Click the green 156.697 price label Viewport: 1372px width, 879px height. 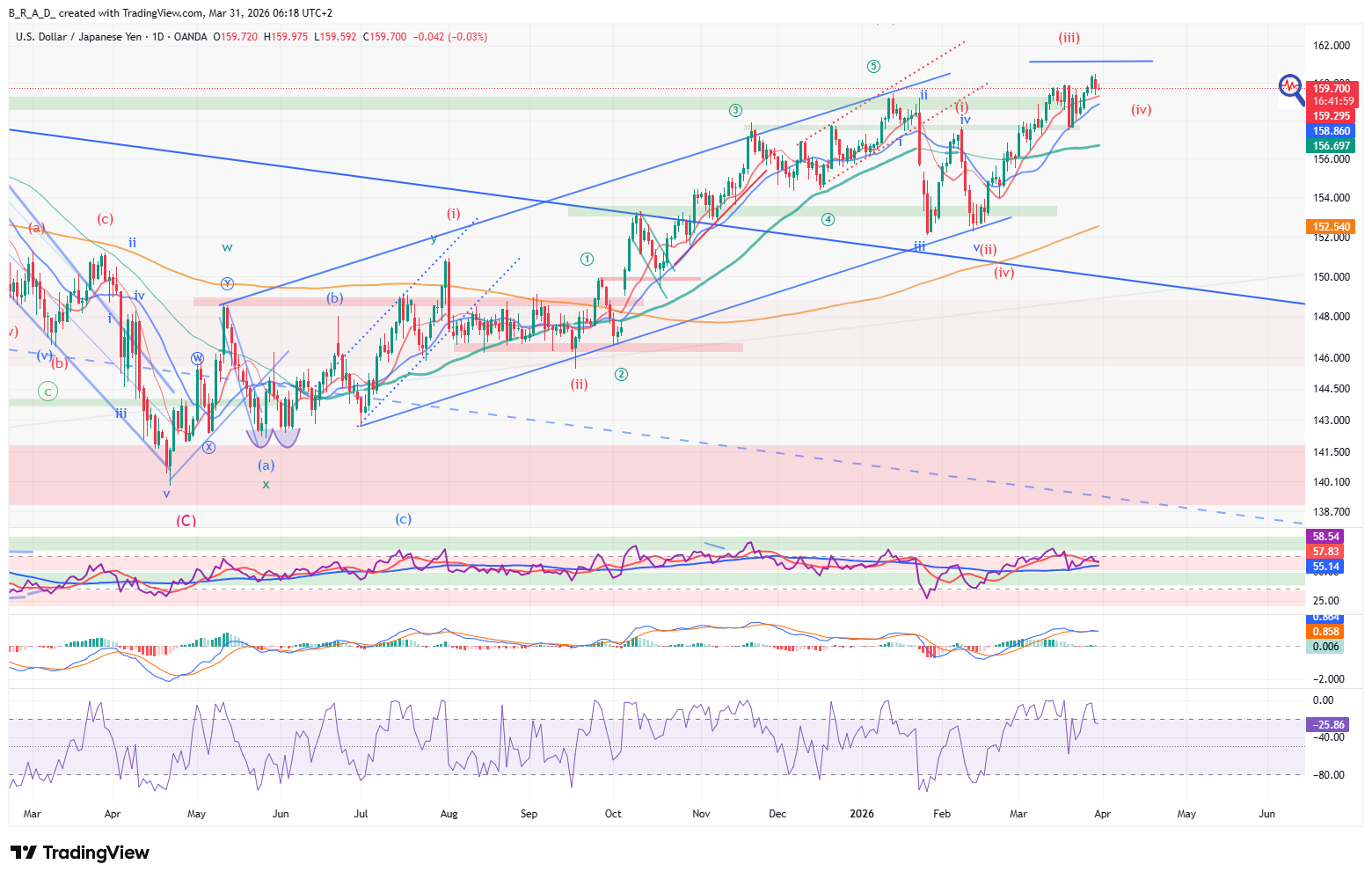click(1332, 146)
